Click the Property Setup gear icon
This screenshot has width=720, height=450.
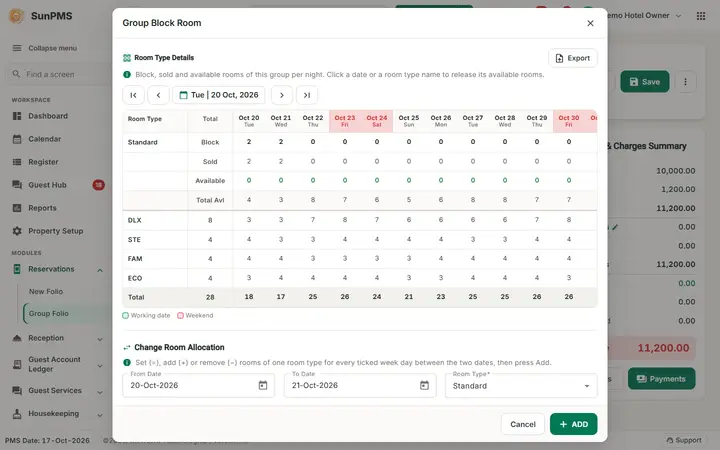[17, 231]
